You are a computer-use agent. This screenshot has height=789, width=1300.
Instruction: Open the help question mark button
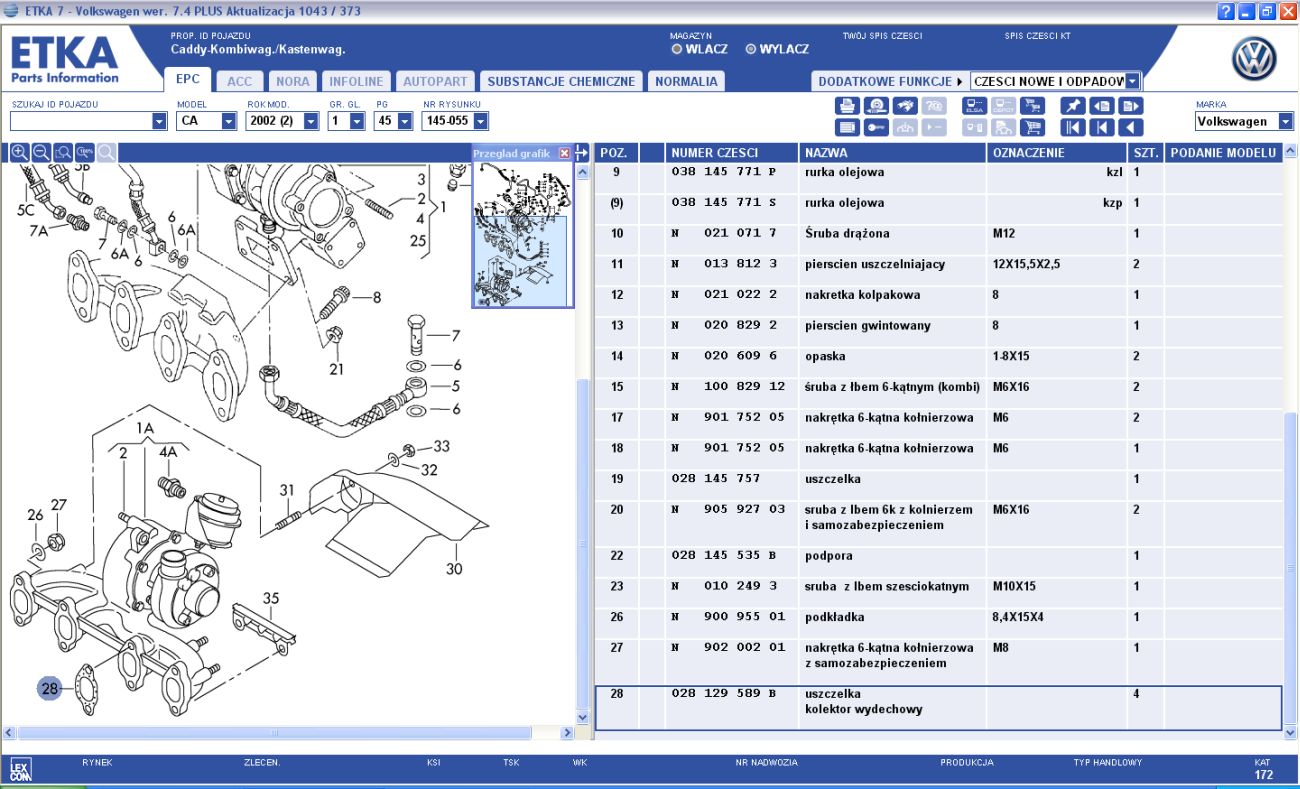[x=1225, y=11]
